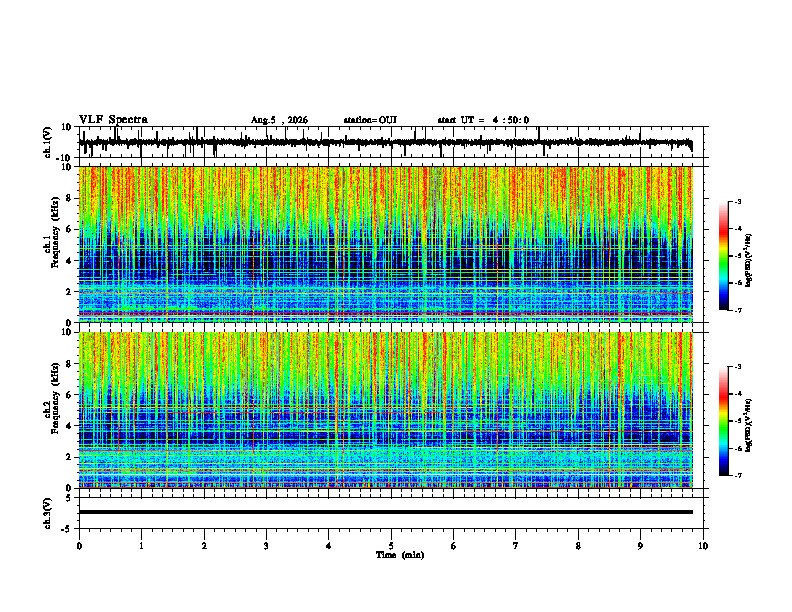Click the "6" minute tick label
The image size is (792, 612).
(454, 546)
